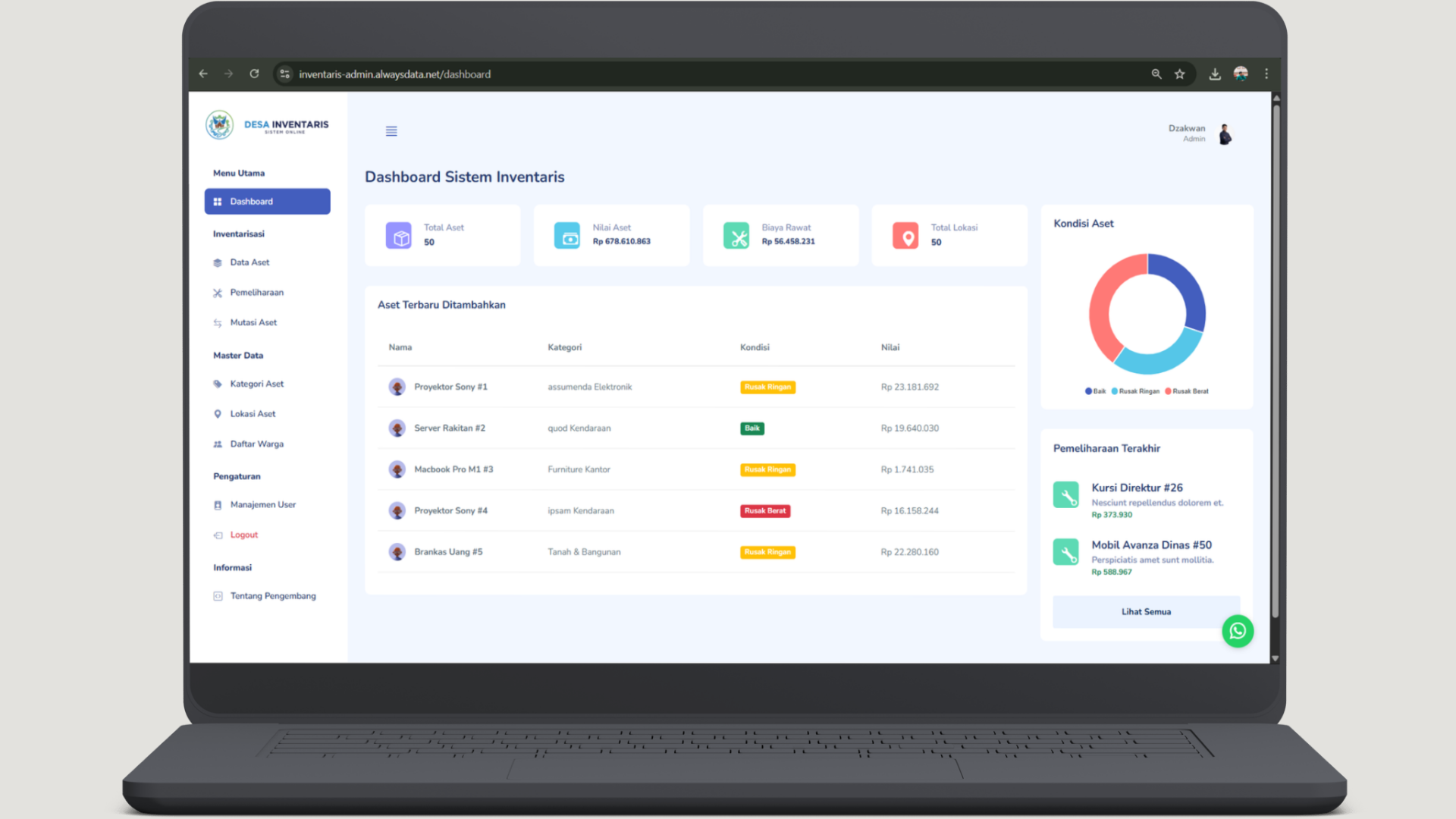
Task: Click the Biaya Rawat green tools icon
Action: coord(736,235)
